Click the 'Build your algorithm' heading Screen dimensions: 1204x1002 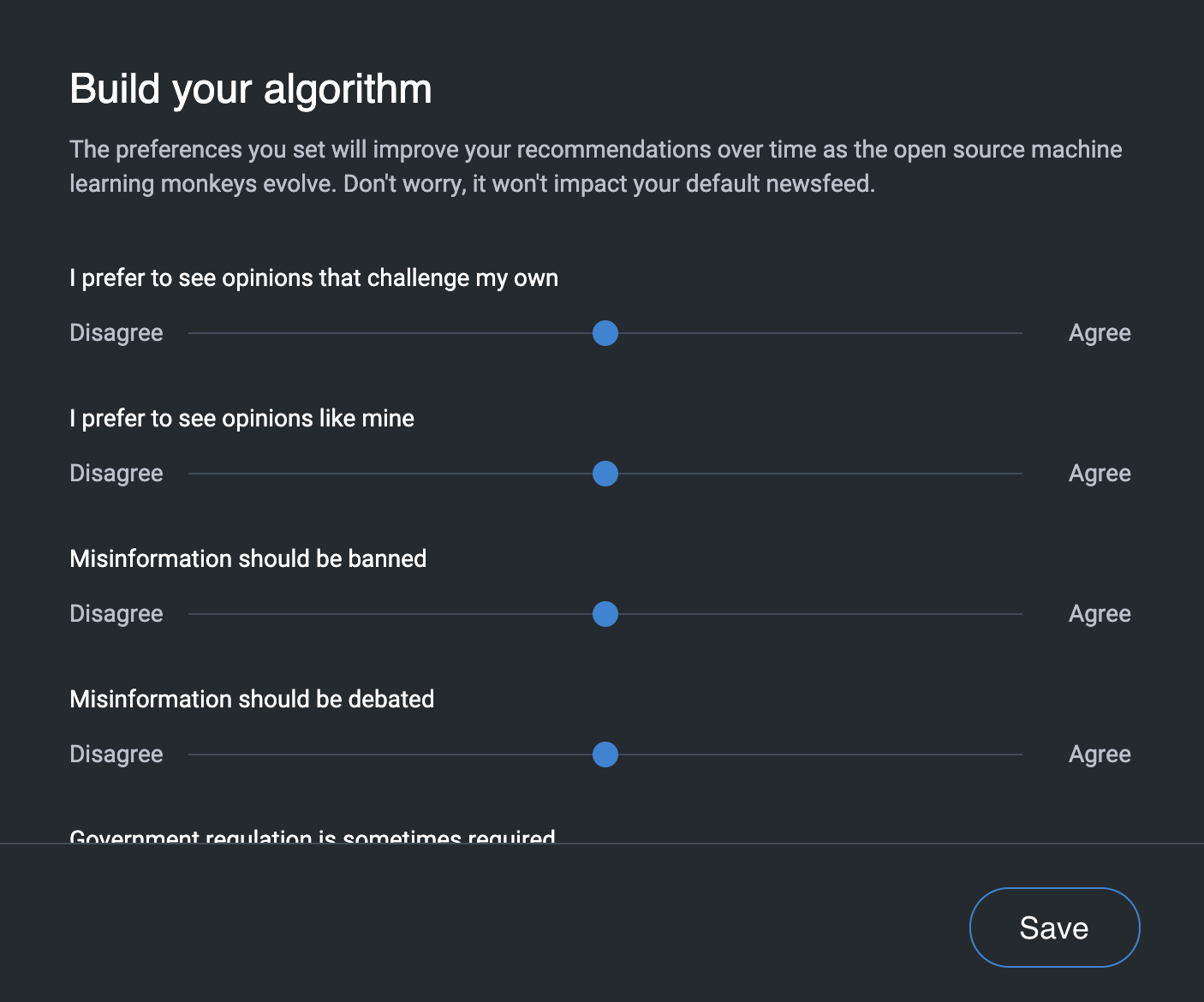(x=250, y=89)
